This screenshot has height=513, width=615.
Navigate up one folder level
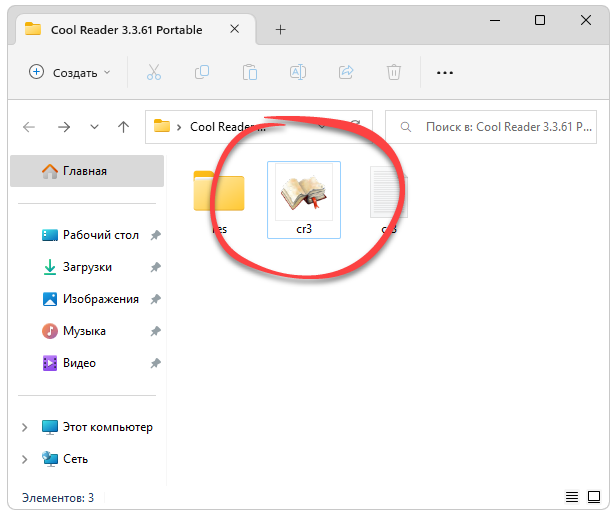[123, 127]
